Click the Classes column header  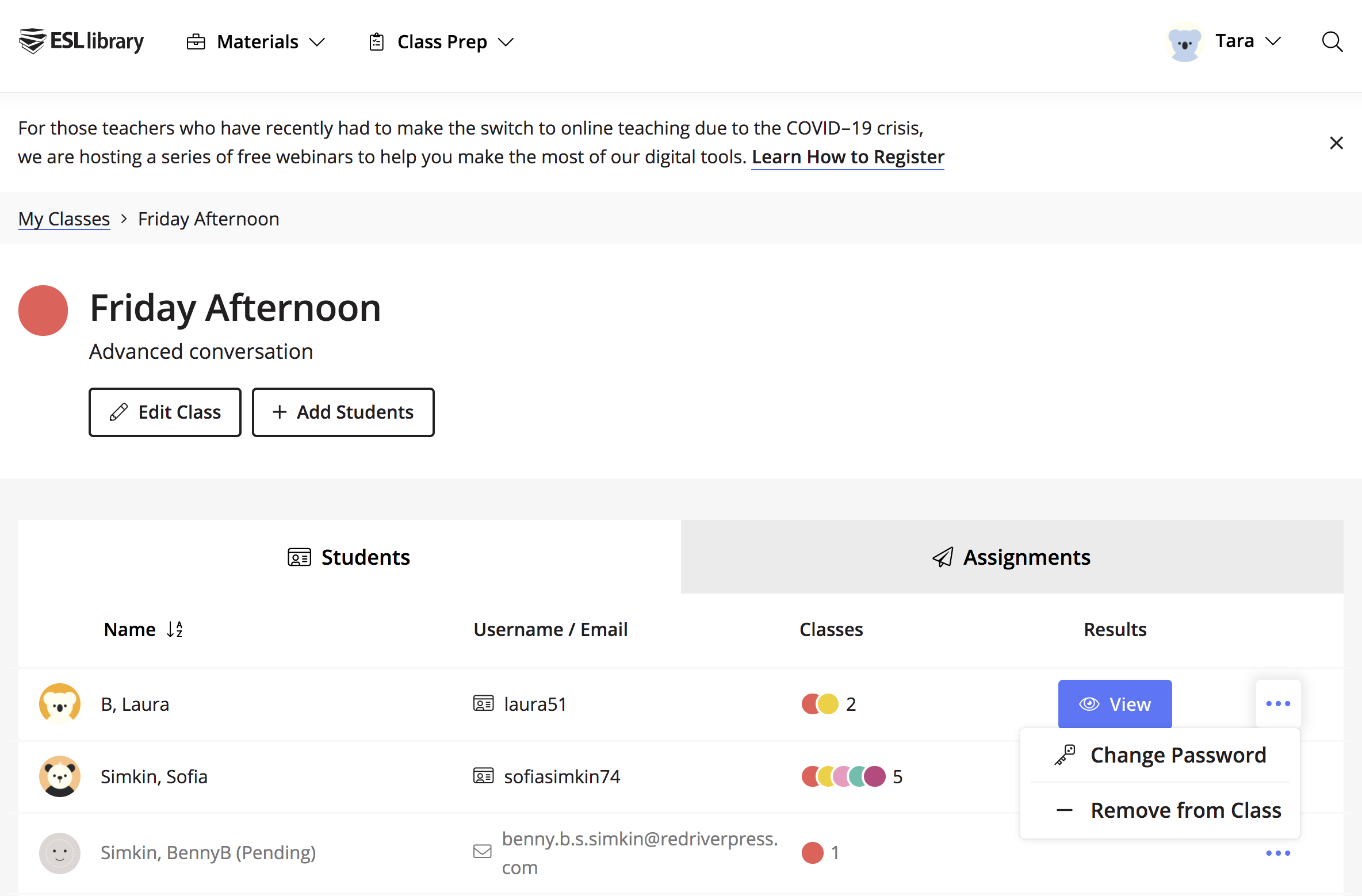click(x=831, y=630)
